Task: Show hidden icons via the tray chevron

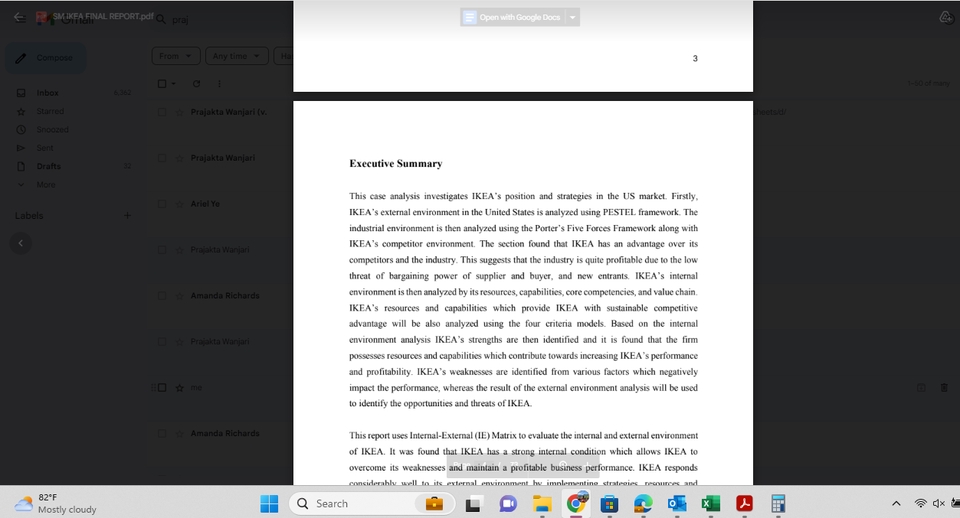Action: [896, 503]
